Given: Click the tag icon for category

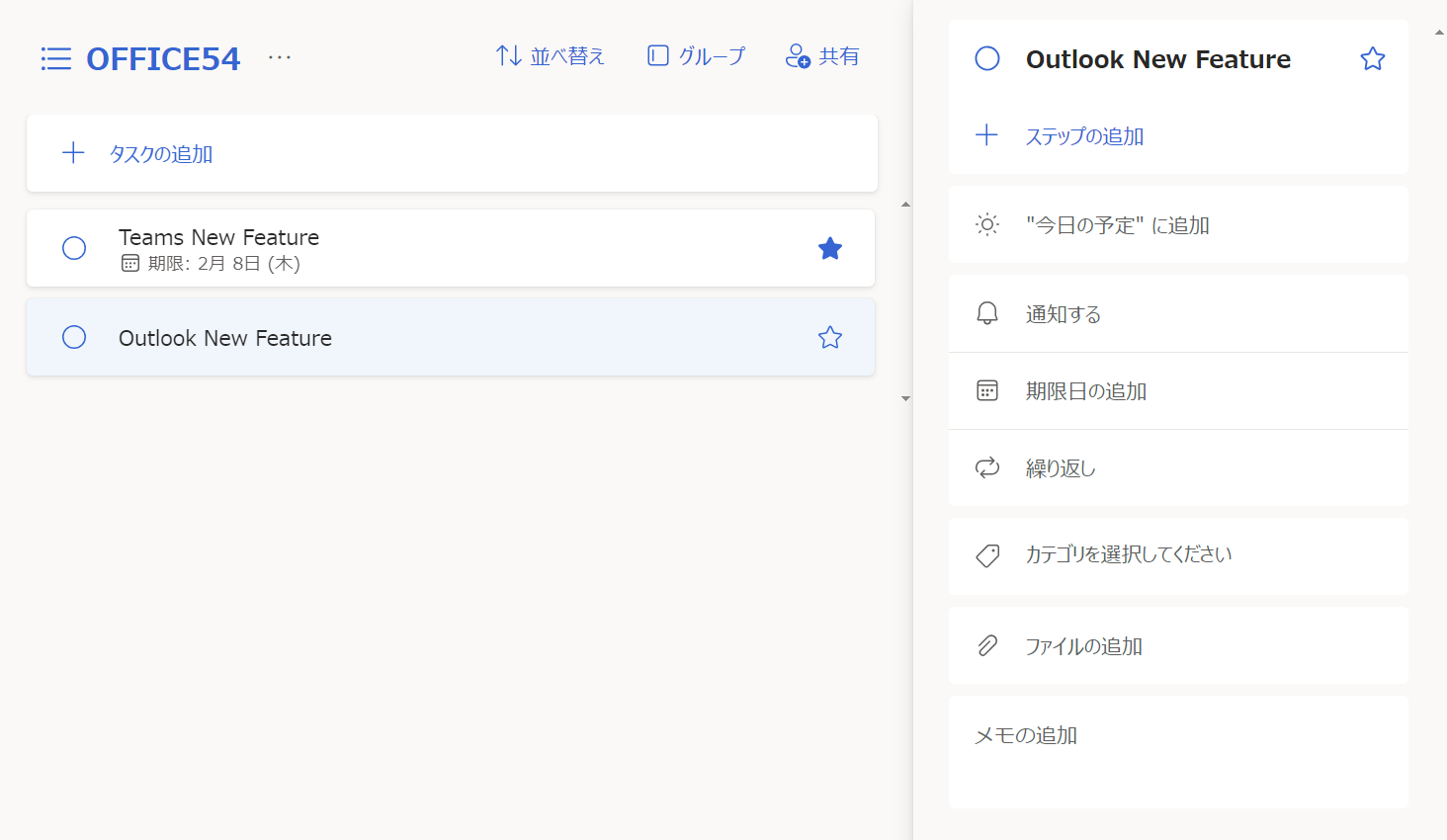Looking at the screenshot, I should tap(987, 555).
